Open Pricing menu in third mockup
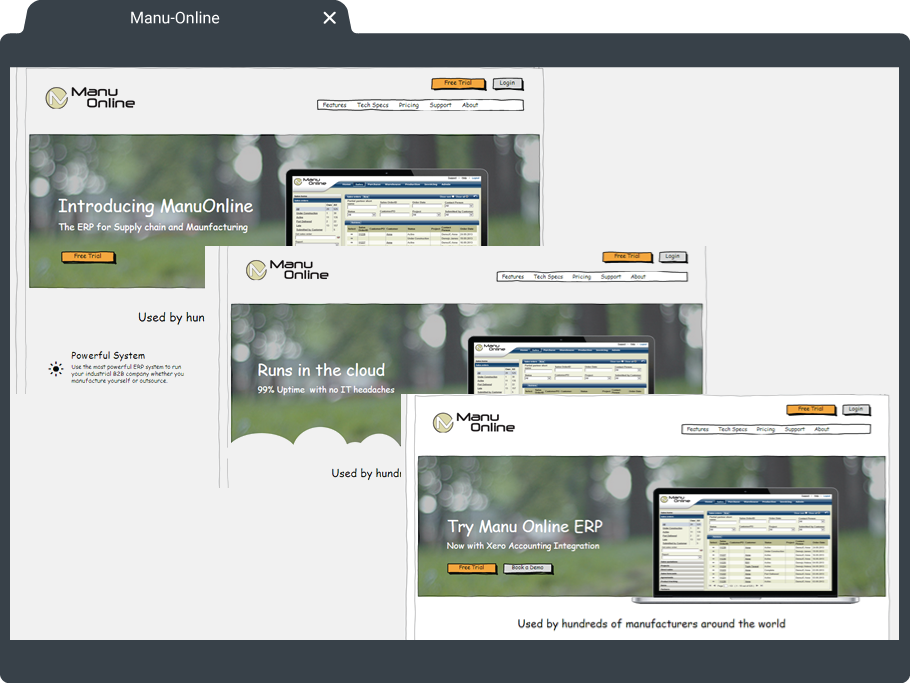This screenshot has width=910, height=683. [765, 429]
